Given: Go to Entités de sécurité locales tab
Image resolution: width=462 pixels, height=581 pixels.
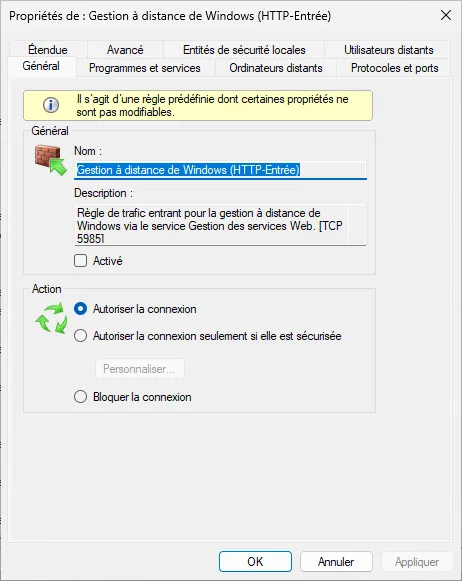Looking at the screenshot, I should (244, 50).
